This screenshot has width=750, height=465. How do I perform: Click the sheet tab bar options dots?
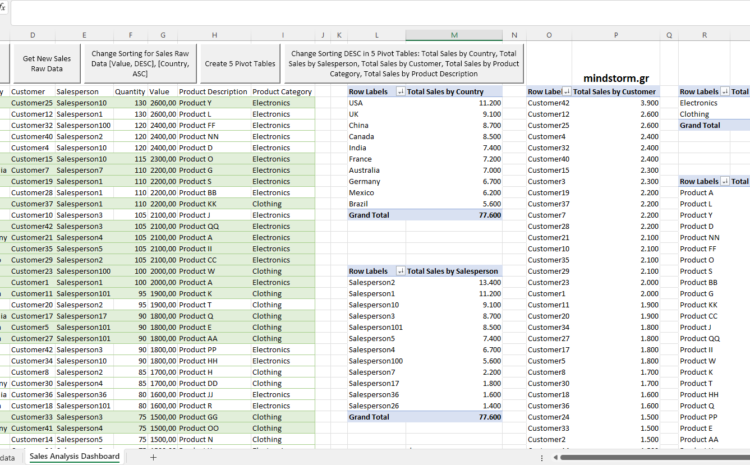point(541,458)
